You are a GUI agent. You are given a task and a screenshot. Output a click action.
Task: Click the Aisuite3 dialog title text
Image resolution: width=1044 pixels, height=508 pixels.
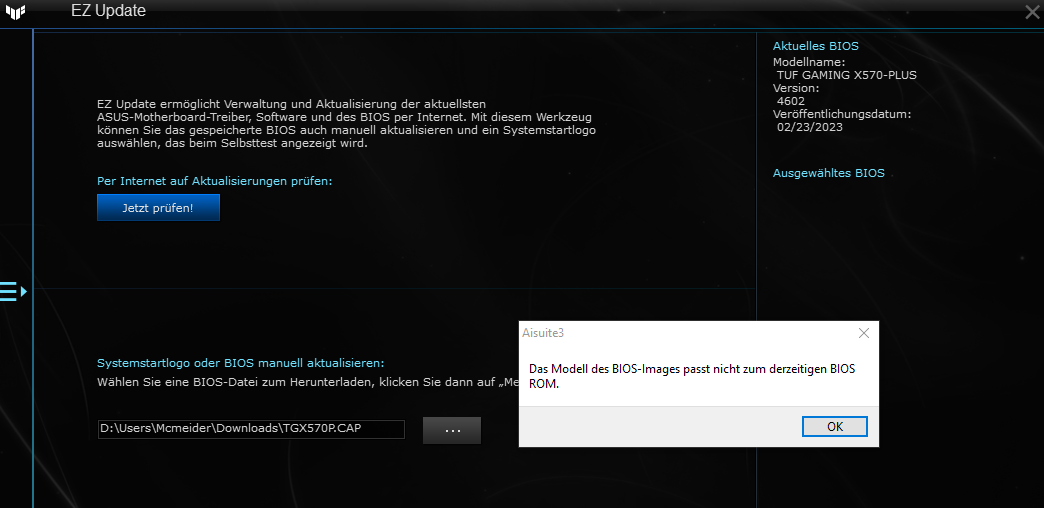pyautogui.click(x=543, y=333)
